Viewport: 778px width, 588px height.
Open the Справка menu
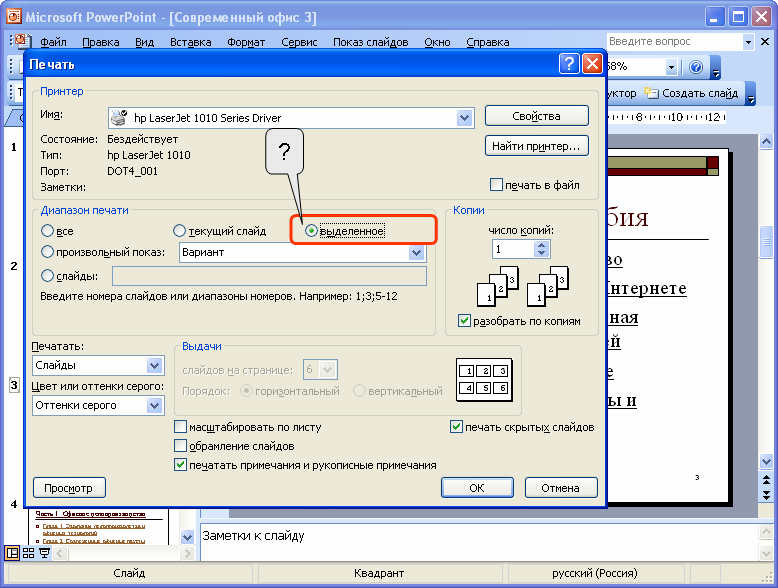point(488,42)
